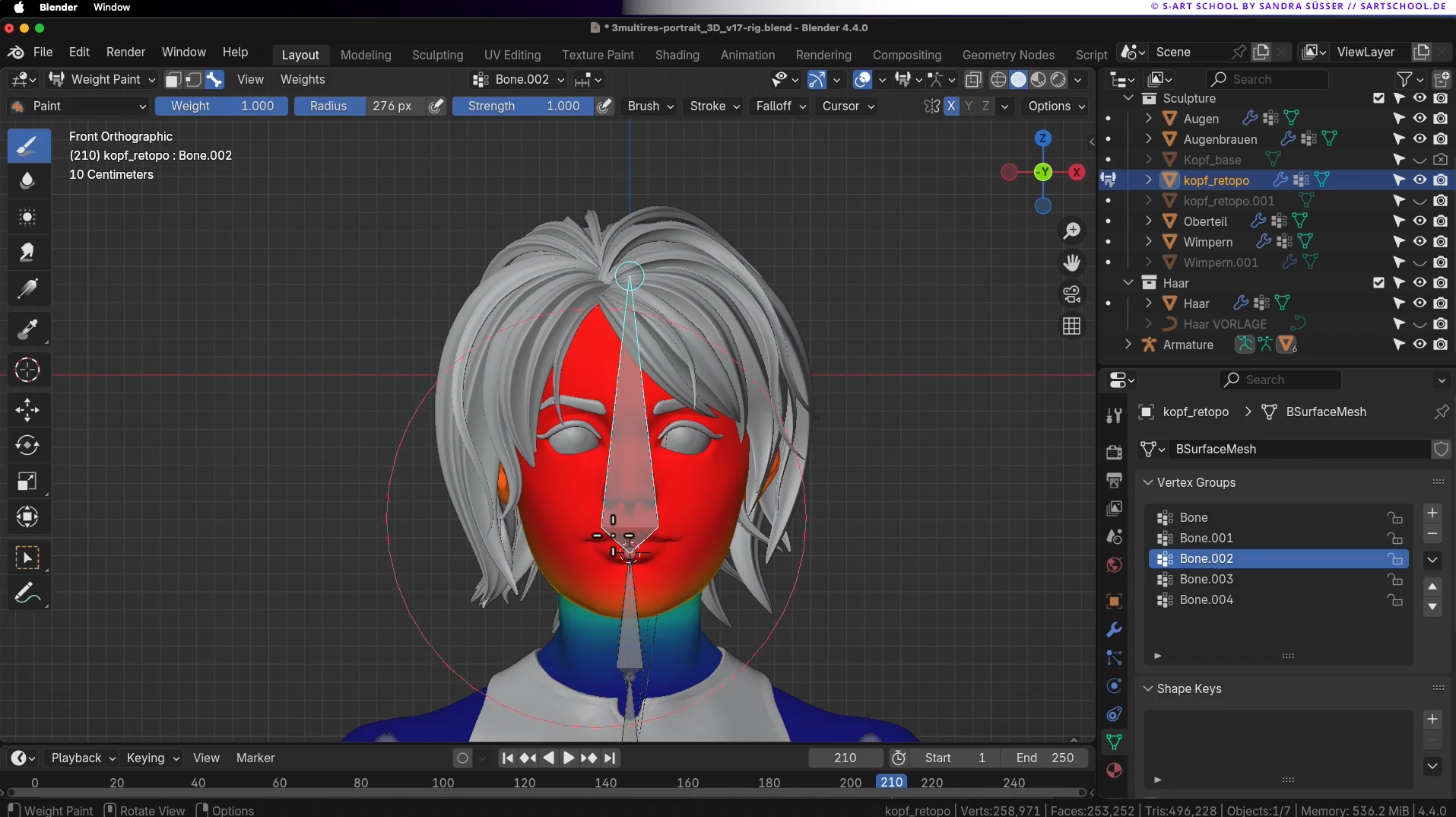
Task: Hide the kopf_retopo object in viewport
Action: [x=1420, y=180]
